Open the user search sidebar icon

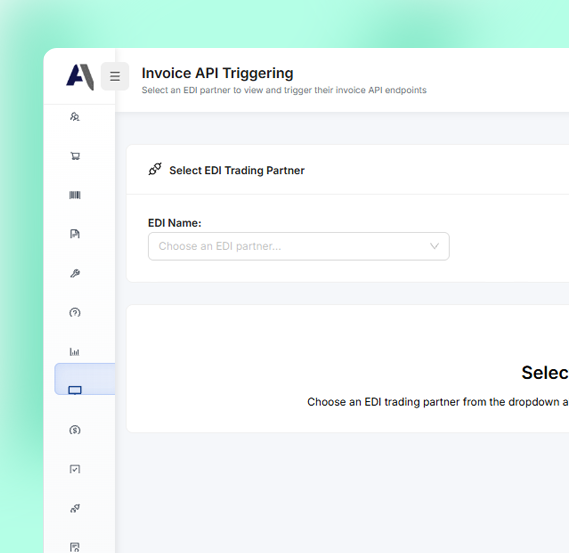click(75, 117)
